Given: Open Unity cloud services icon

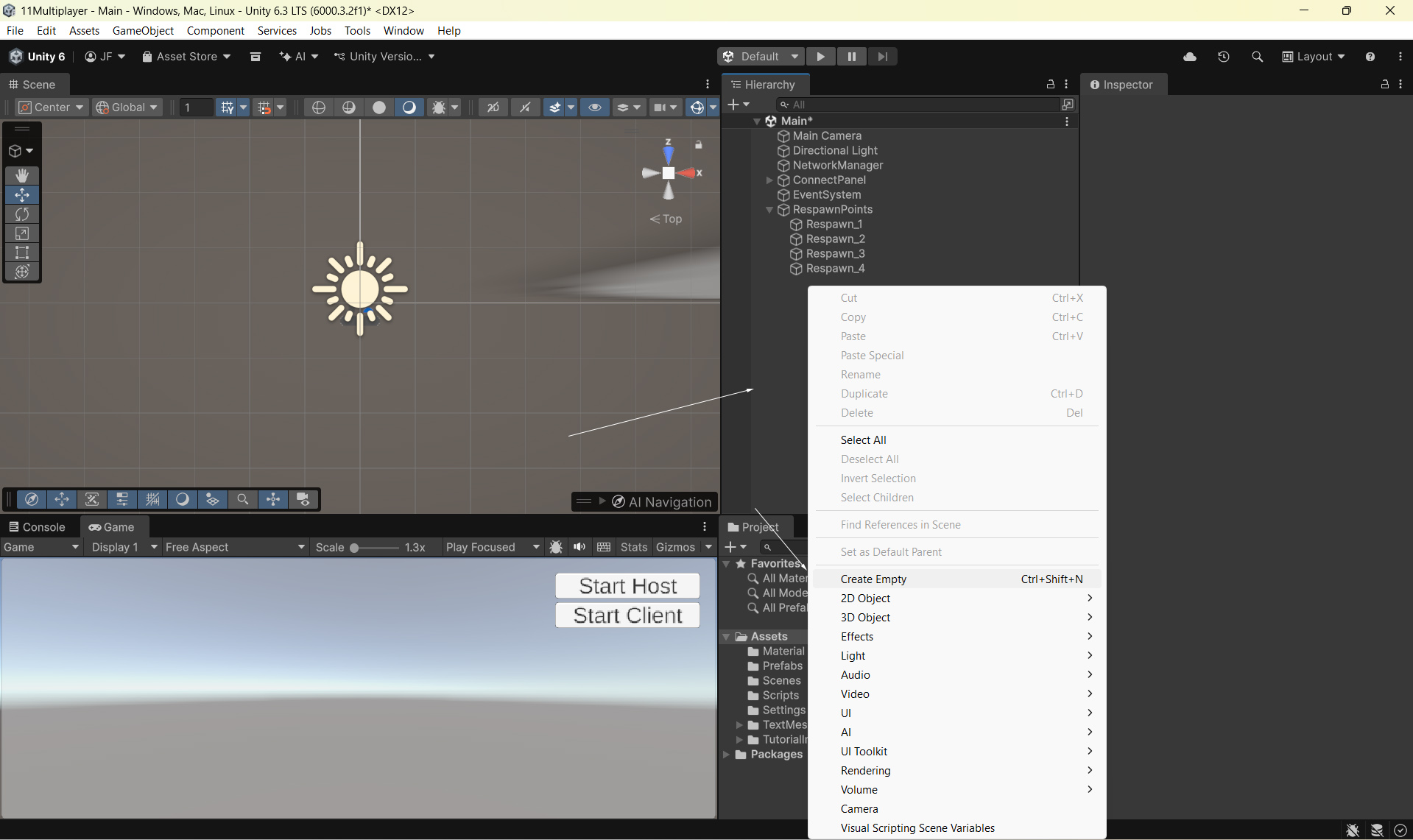Looking at the screenshot, I should [1190, 57].
